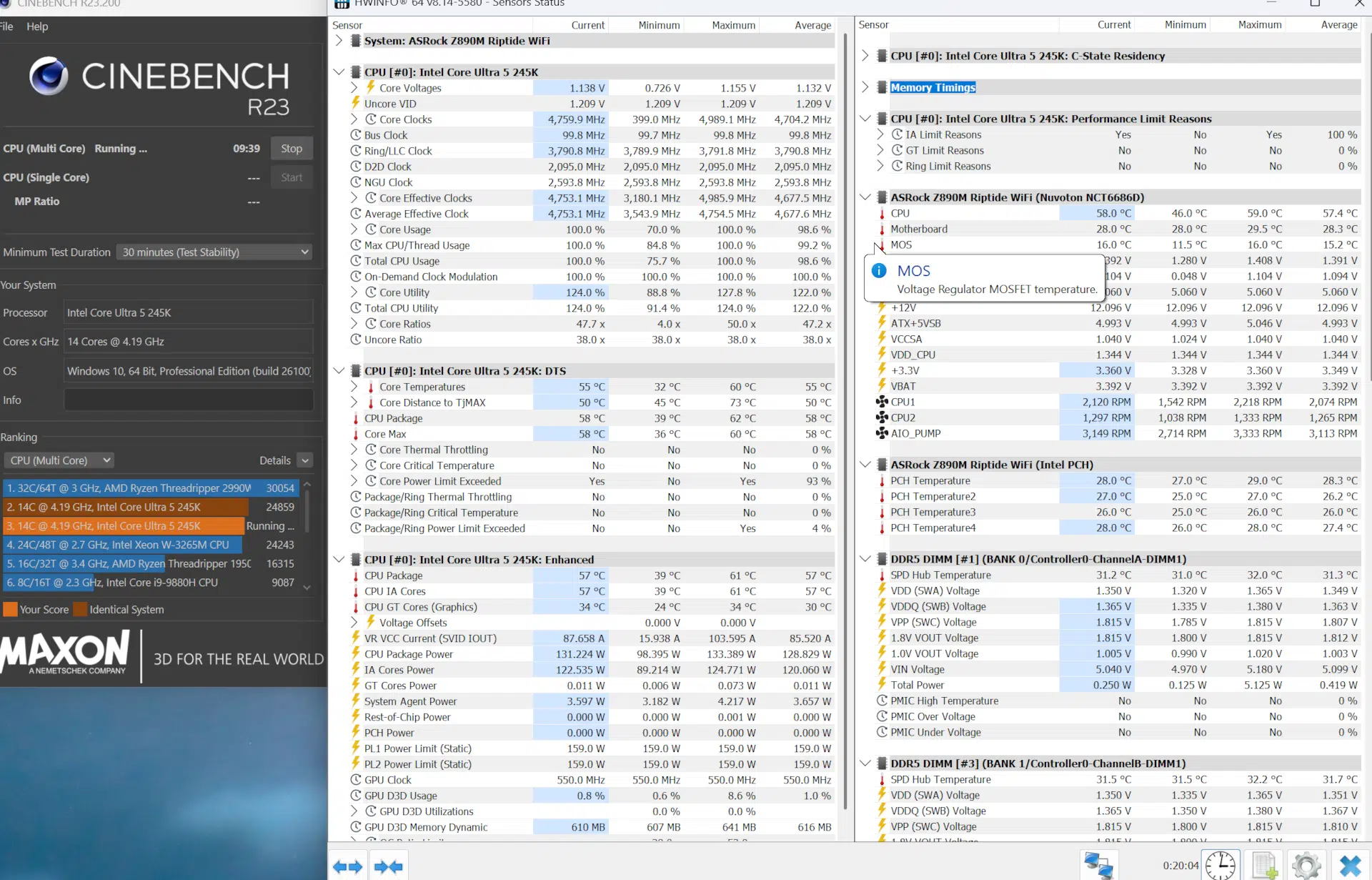Click the logging start document icon
Viewport: 1372px width, 880px height.
click(1265, 866)
